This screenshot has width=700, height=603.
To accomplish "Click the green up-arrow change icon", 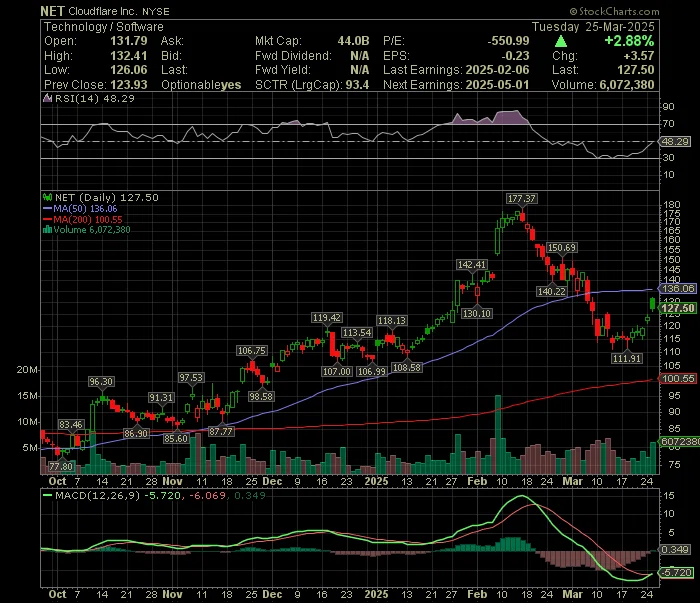I will pyautogui.click(x=561, y=42).
